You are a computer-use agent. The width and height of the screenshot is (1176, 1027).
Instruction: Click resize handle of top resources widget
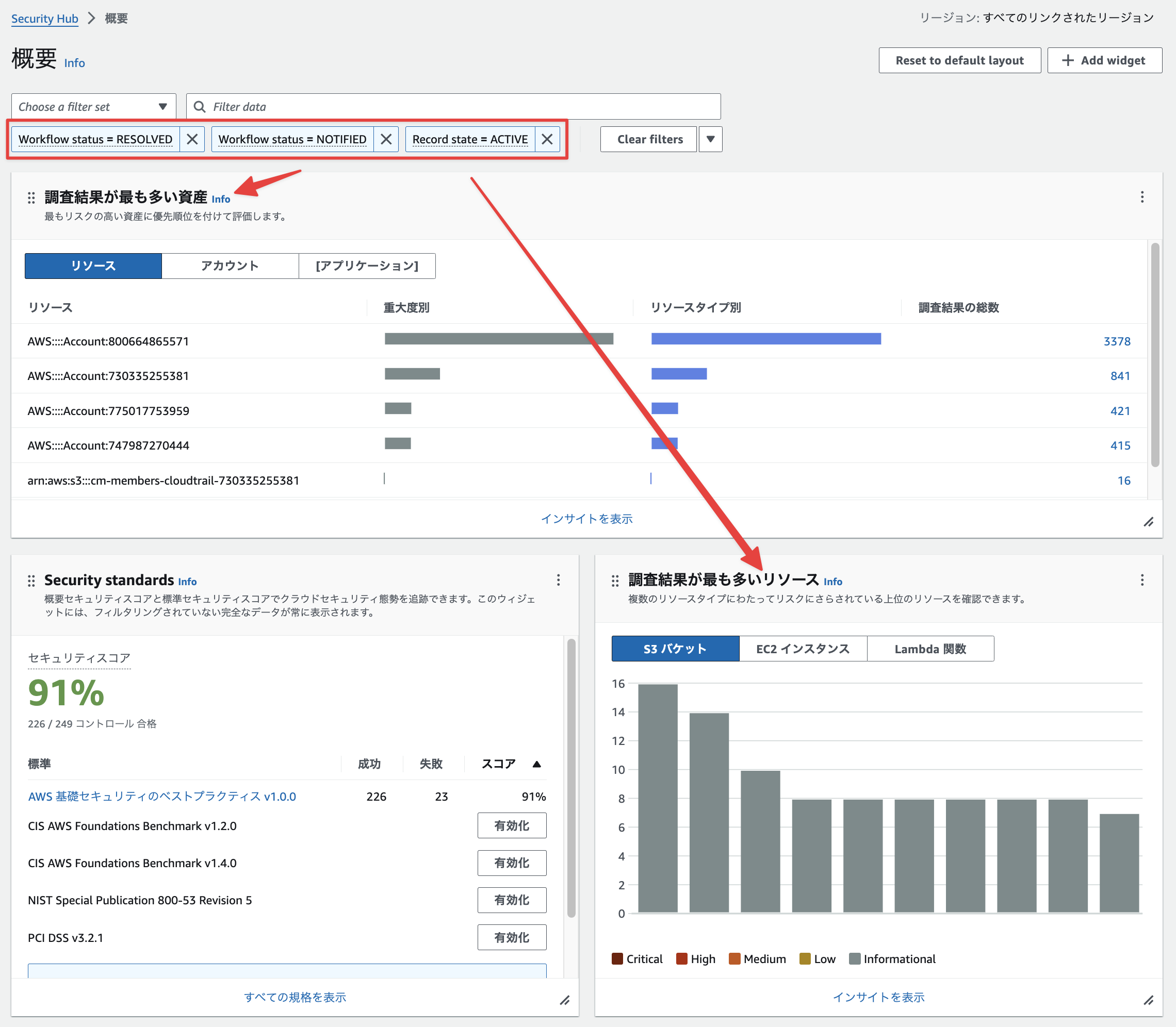(1149, 1001)
